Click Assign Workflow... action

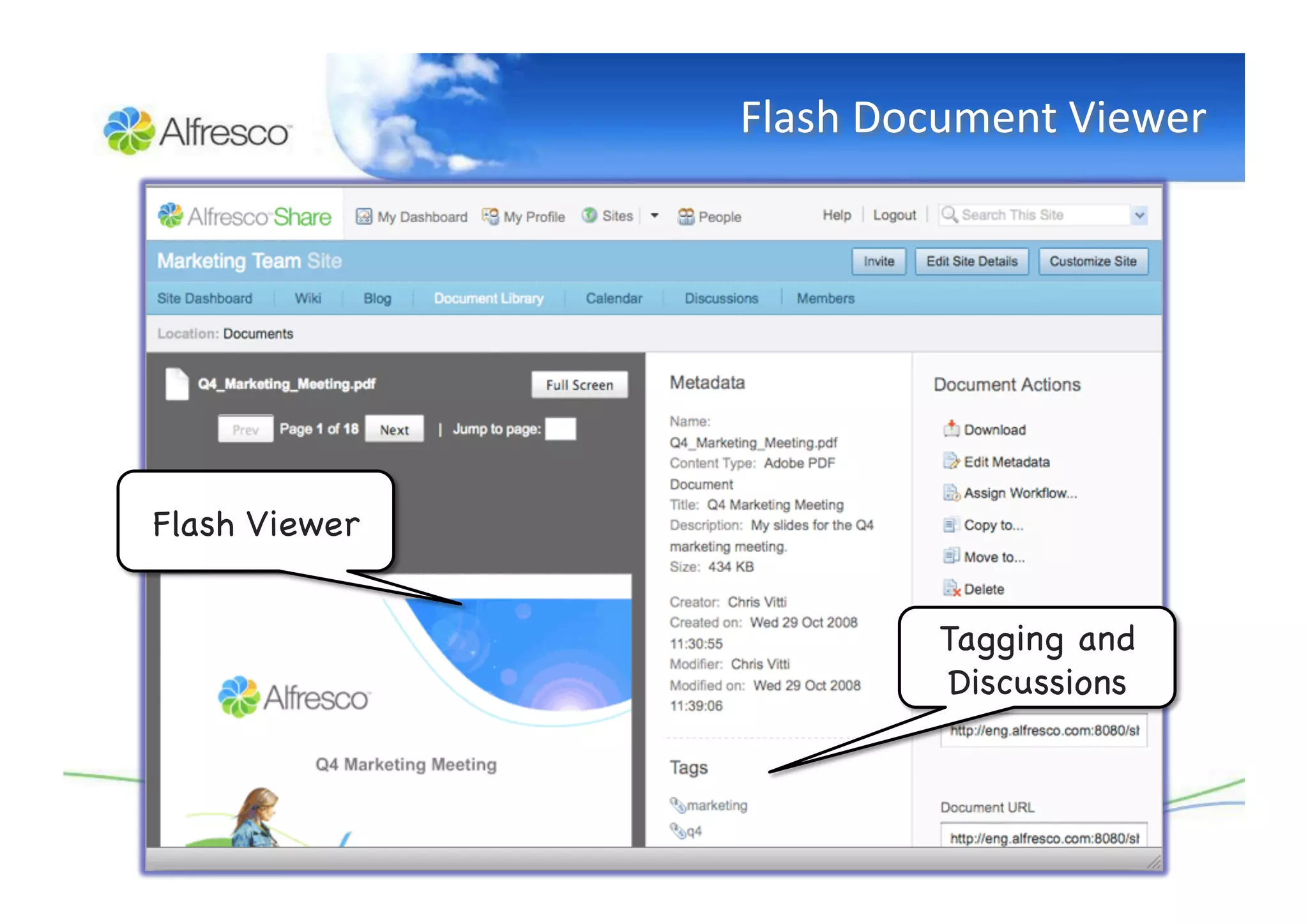pos(1020,493)
